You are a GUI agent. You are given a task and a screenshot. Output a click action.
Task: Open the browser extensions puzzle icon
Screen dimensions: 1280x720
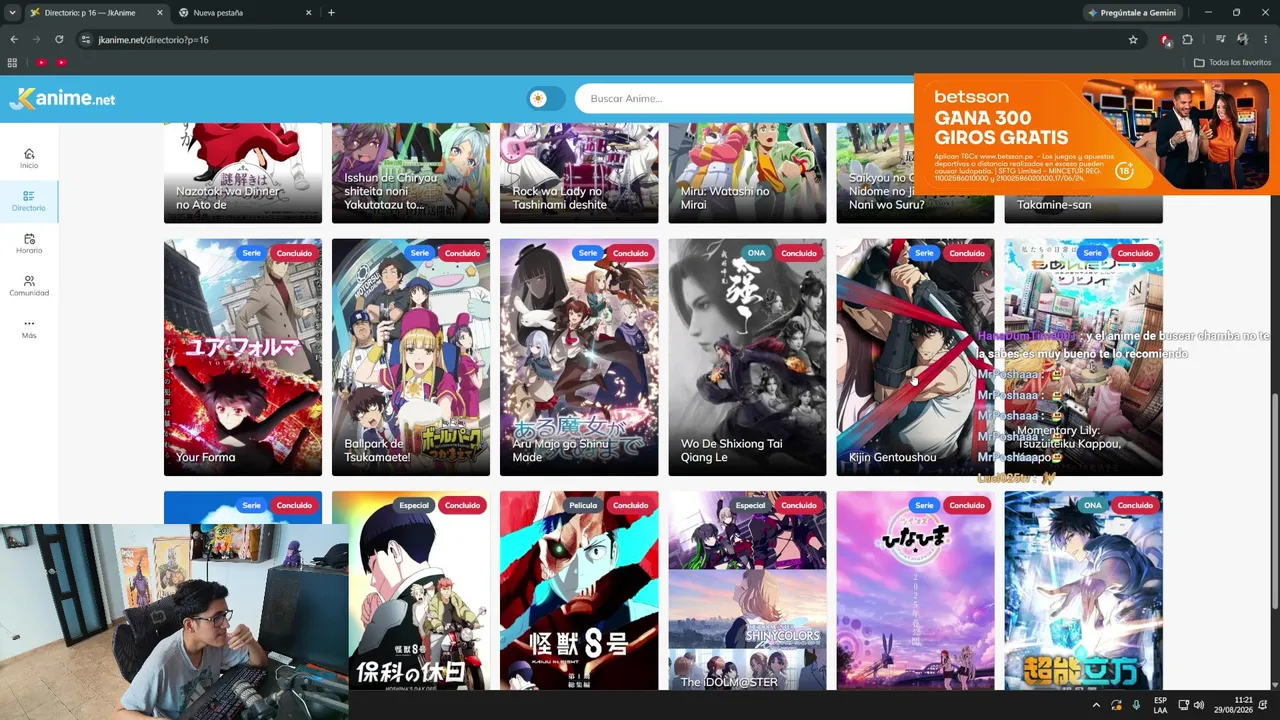(x=1188, y=40)
